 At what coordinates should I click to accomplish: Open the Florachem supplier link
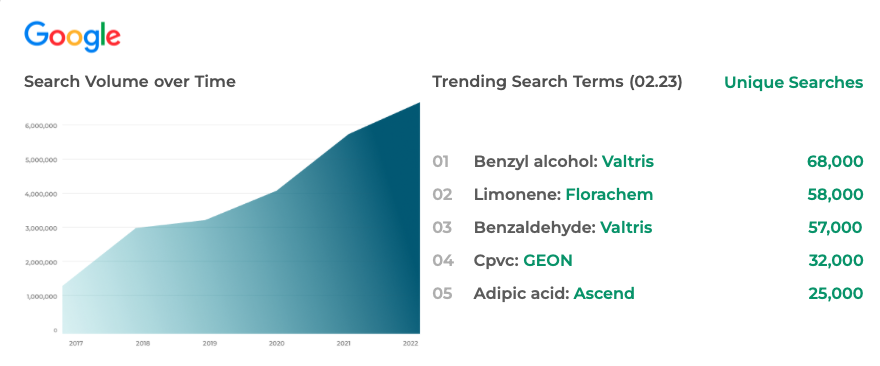(609, 195)
